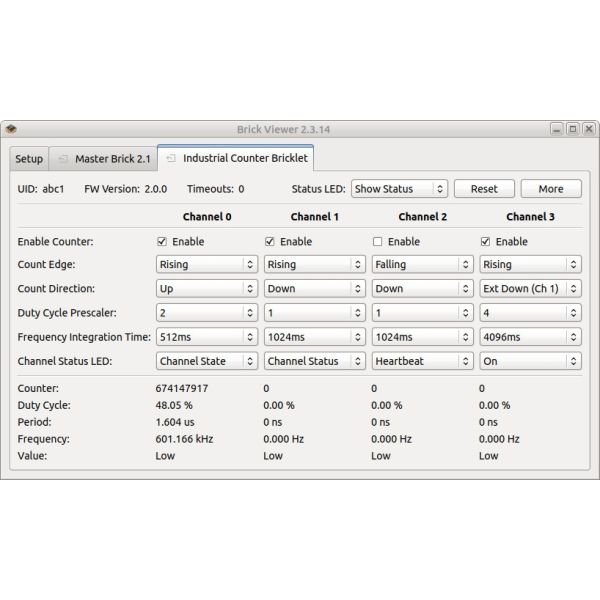Open Channel 0 Duty Cycle Prescaler dropdown
This screenshot has width=600, height=600.
[207, 313]
